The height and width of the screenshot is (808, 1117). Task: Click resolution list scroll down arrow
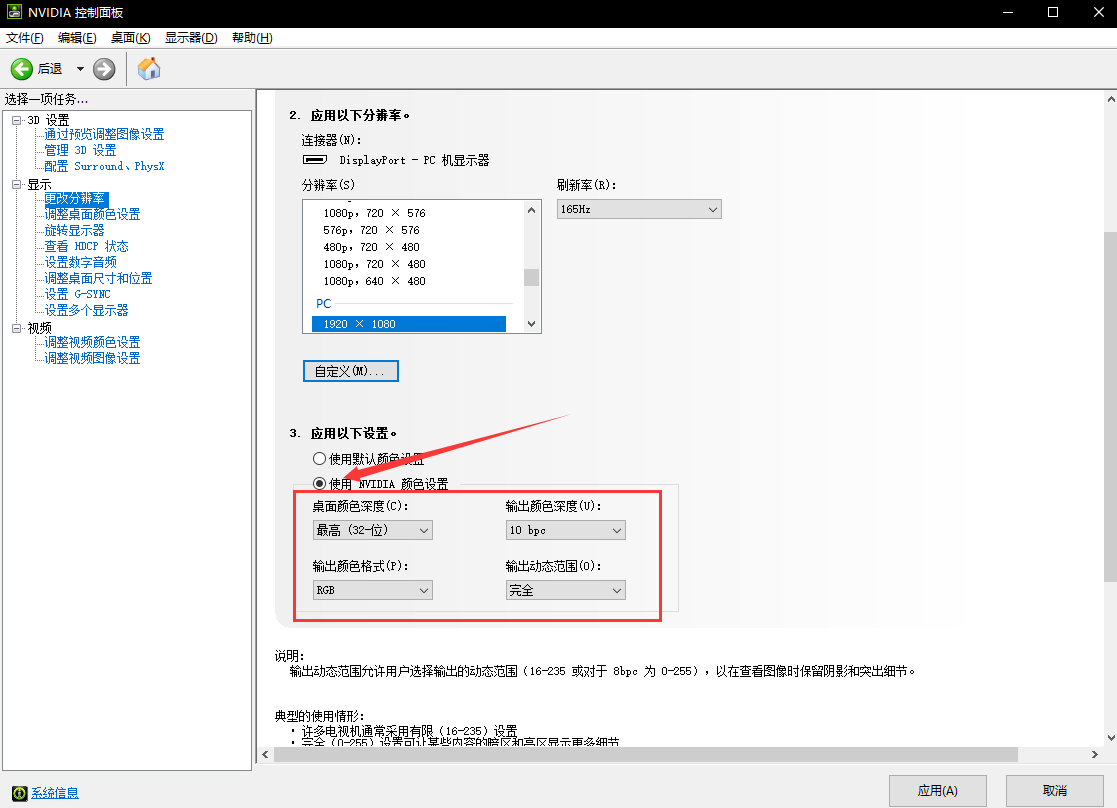pos(531,323)
